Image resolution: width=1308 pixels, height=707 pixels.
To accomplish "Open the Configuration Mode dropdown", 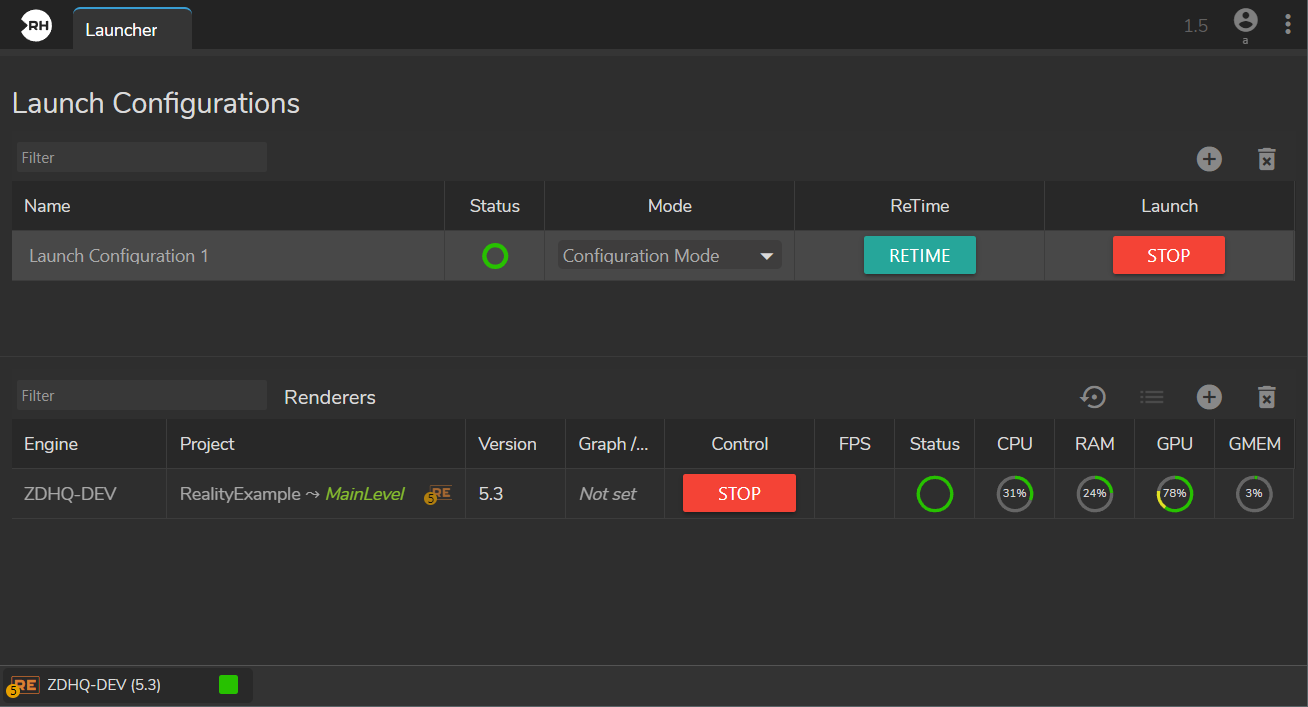I will pos(669,256).
